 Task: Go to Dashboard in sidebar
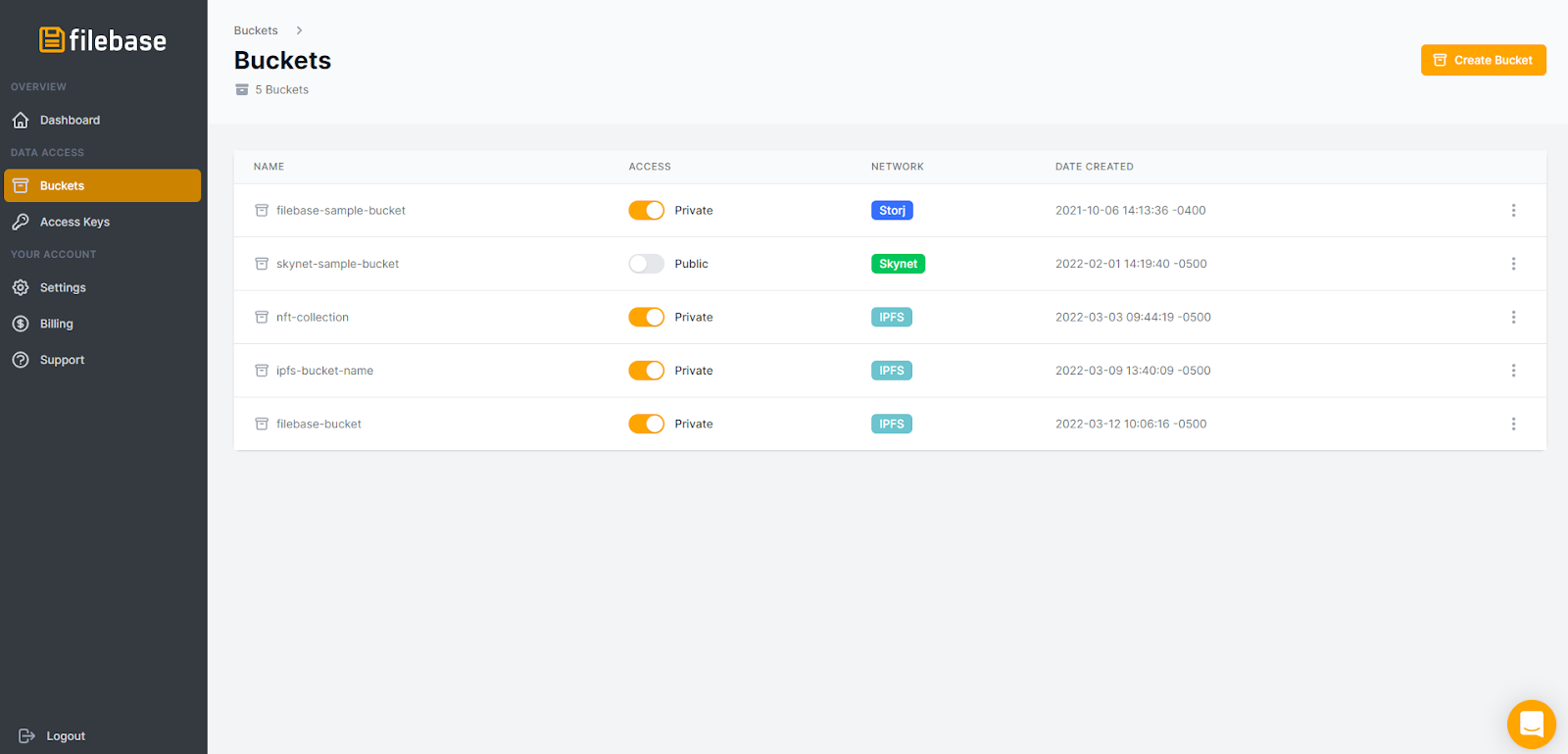(x=70, y=121)
